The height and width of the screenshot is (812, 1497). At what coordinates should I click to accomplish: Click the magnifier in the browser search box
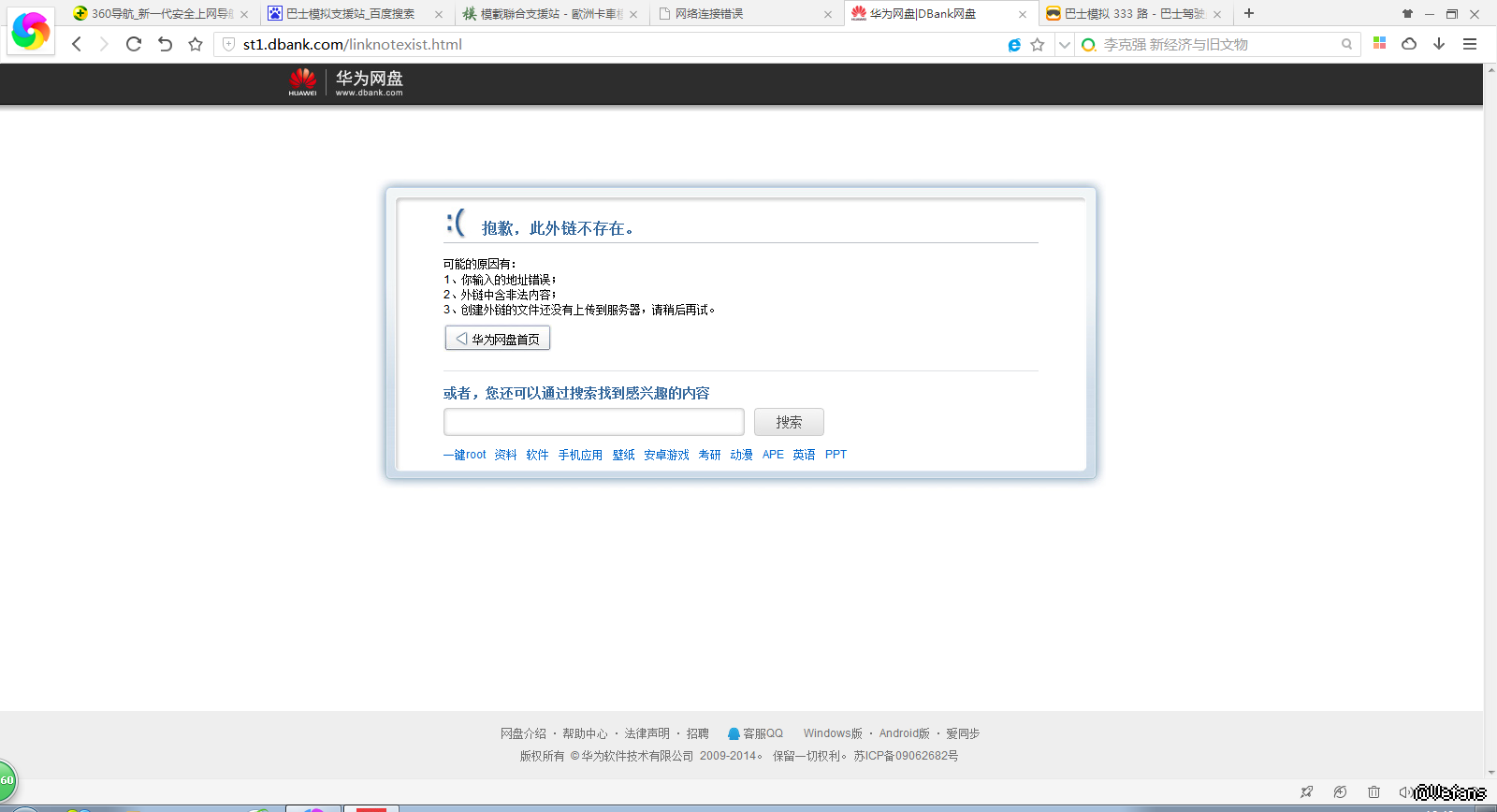(1347, 44)
